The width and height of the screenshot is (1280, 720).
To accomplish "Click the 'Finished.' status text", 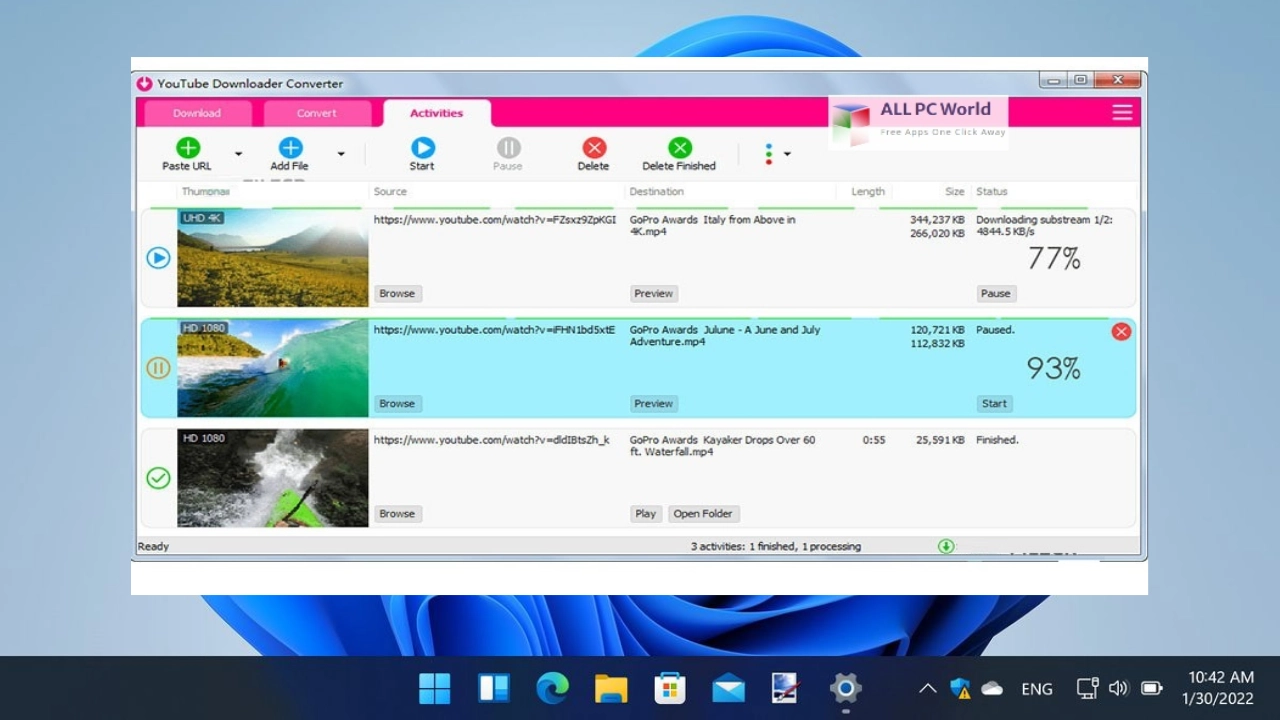I will pyautogui.click(x=997, y=440).
